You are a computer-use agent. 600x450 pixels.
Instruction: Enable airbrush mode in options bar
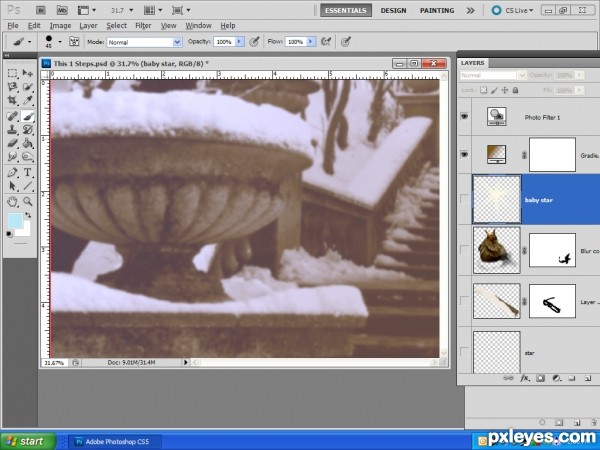click(326, 41)
